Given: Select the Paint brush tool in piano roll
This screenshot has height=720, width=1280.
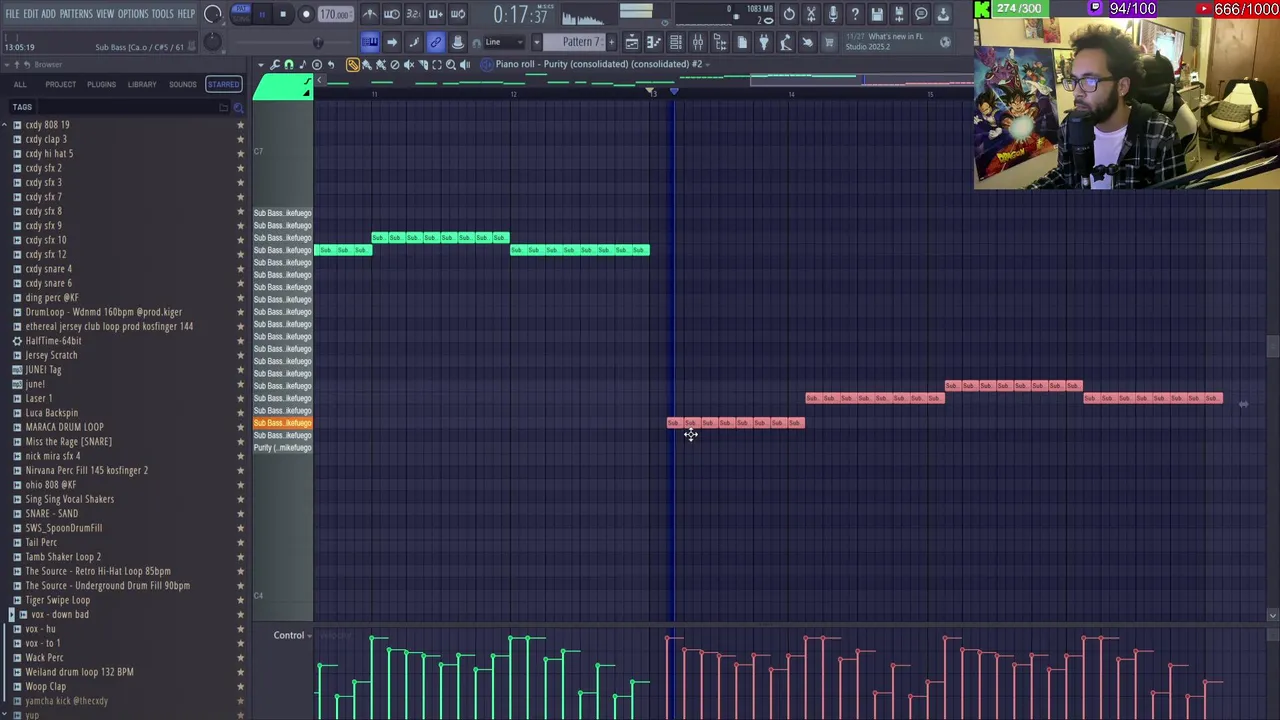Looking at the screenshot, I should coord(367,64).
